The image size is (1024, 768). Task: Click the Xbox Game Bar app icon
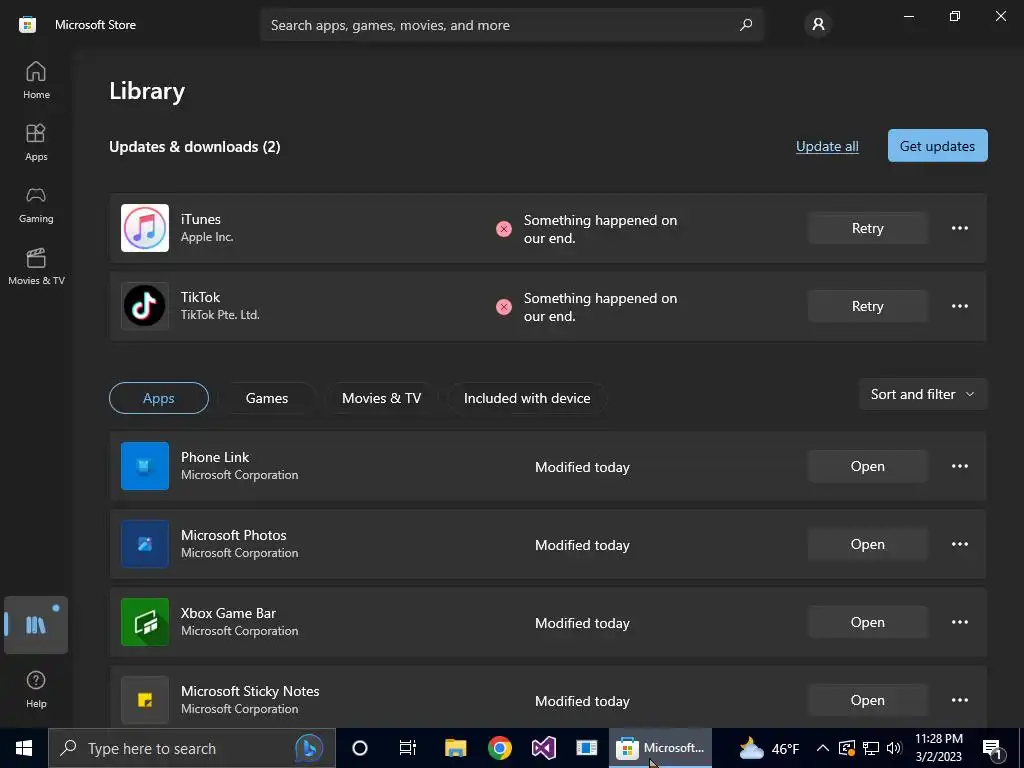point(145,622)
